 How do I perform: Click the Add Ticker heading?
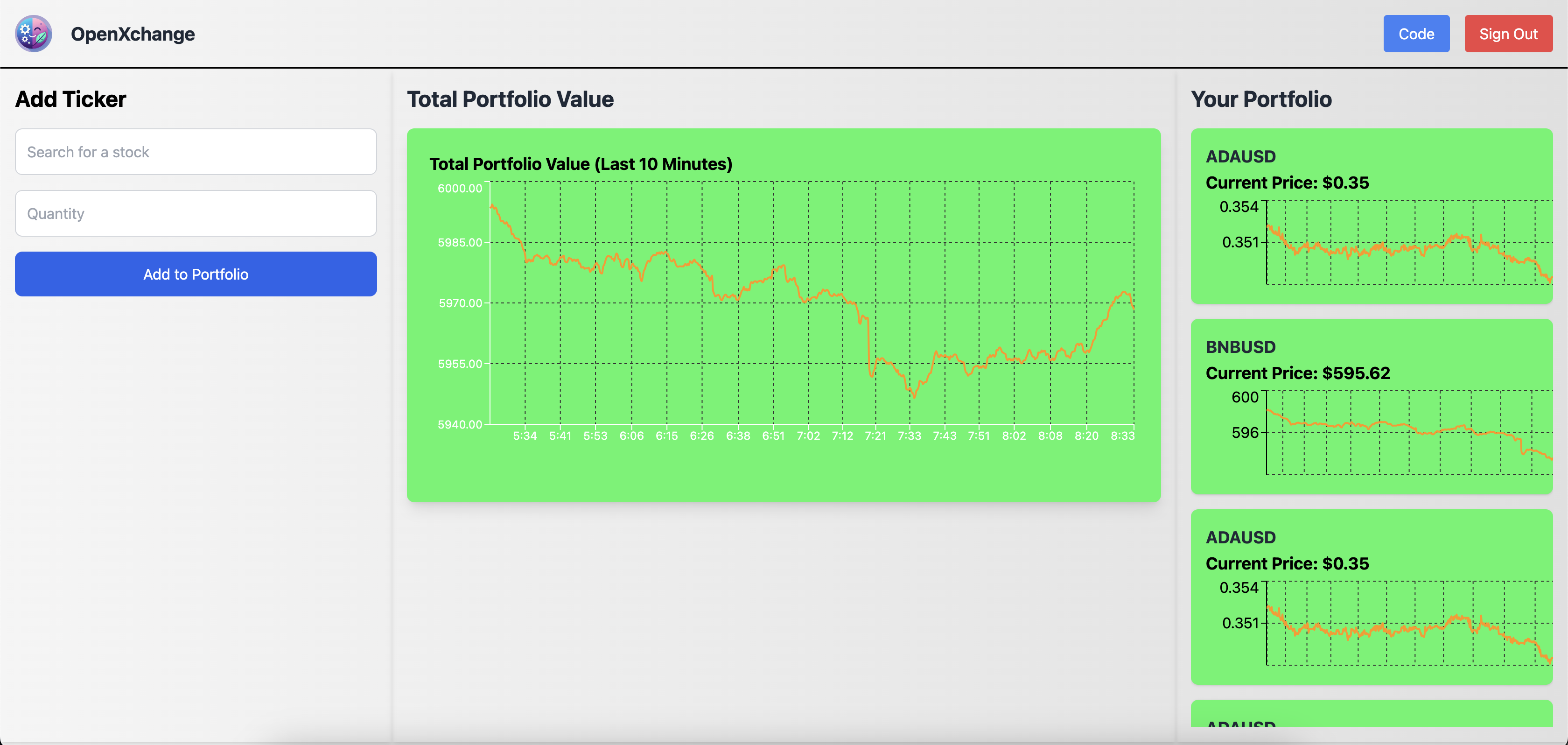click(x=70, y=99)
